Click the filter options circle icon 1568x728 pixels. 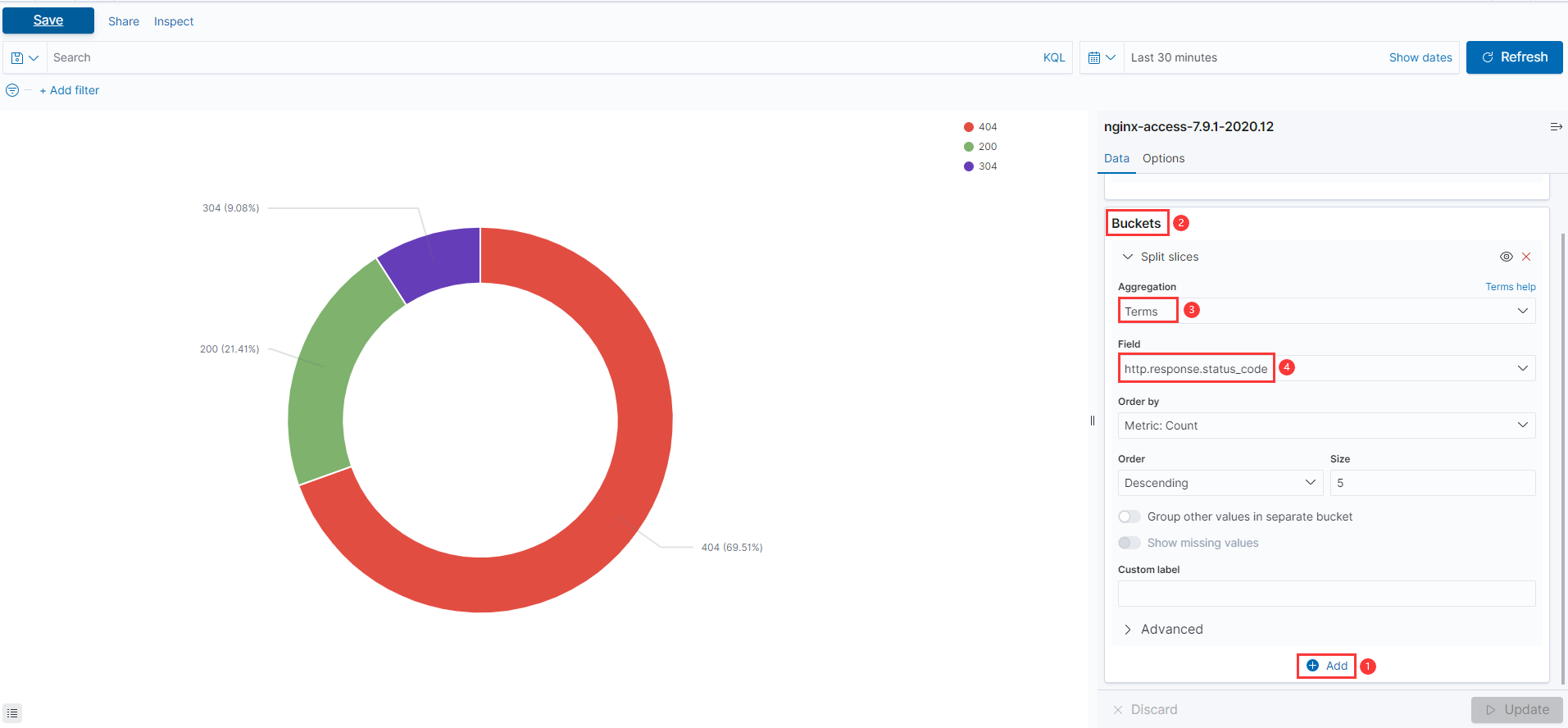(x=12, y=90)
